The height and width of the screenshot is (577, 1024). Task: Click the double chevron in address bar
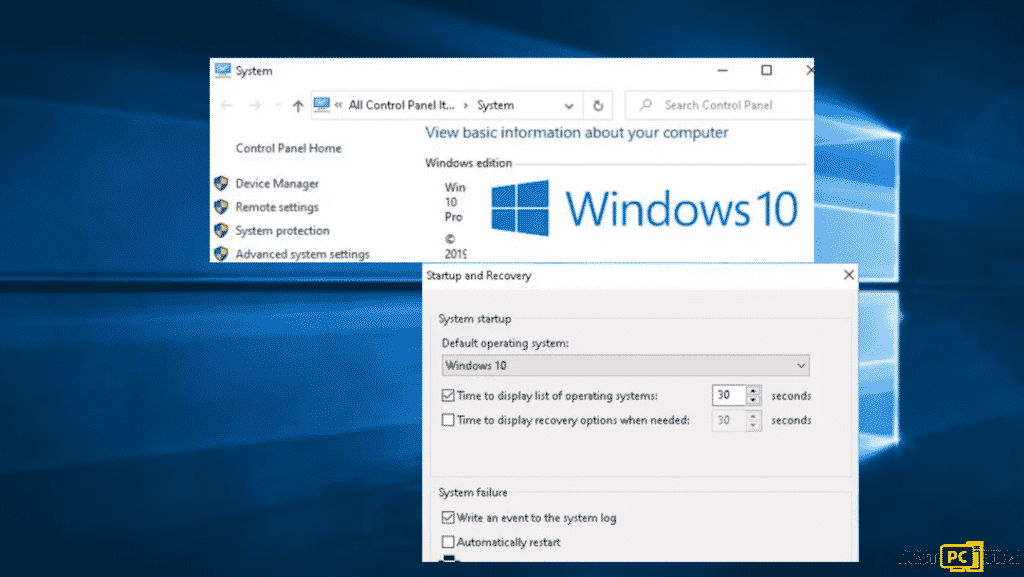coord(338,104)
